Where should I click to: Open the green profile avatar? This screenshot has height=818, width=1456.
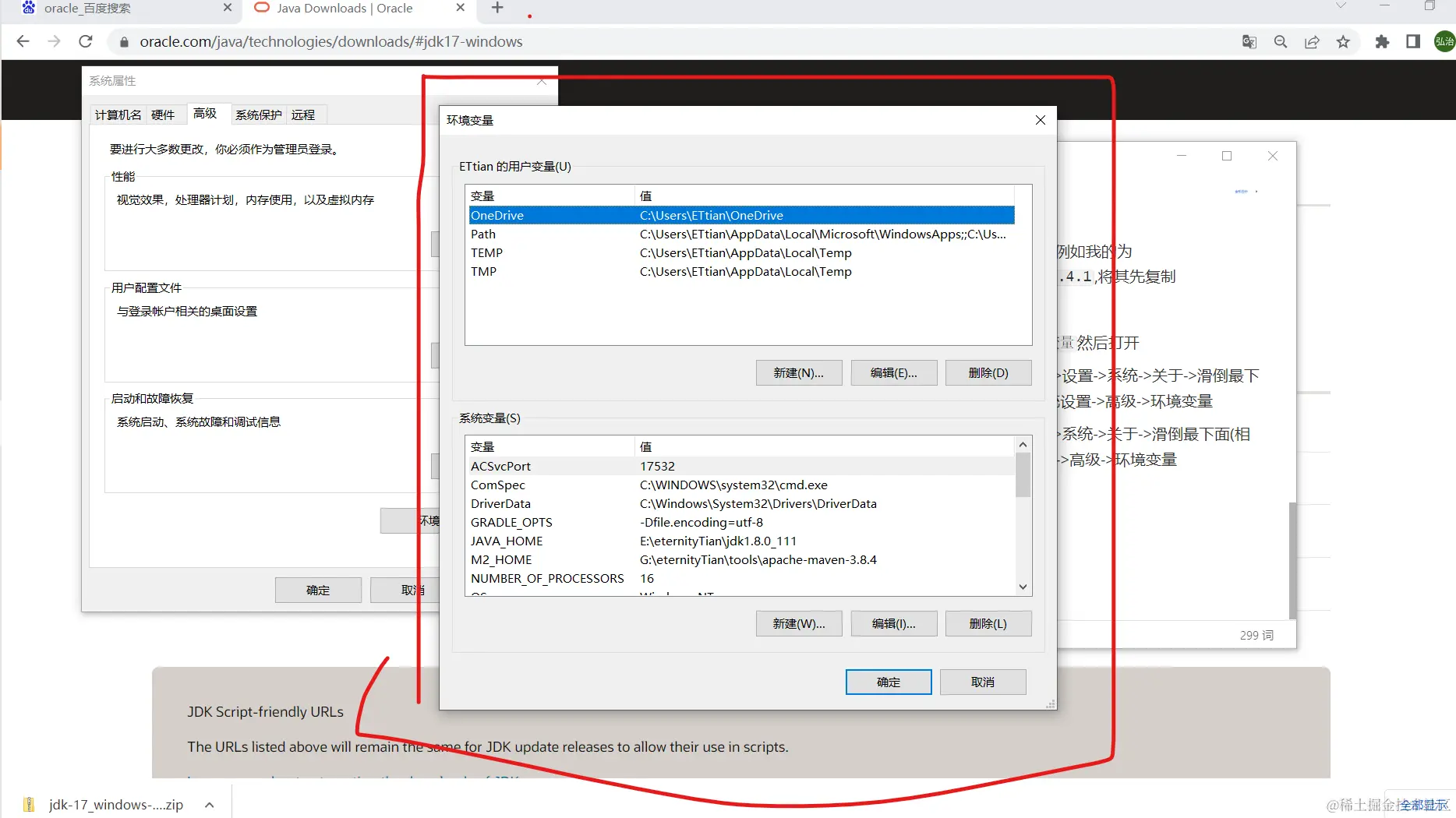pyautogui.click(x=1444, y=42)
